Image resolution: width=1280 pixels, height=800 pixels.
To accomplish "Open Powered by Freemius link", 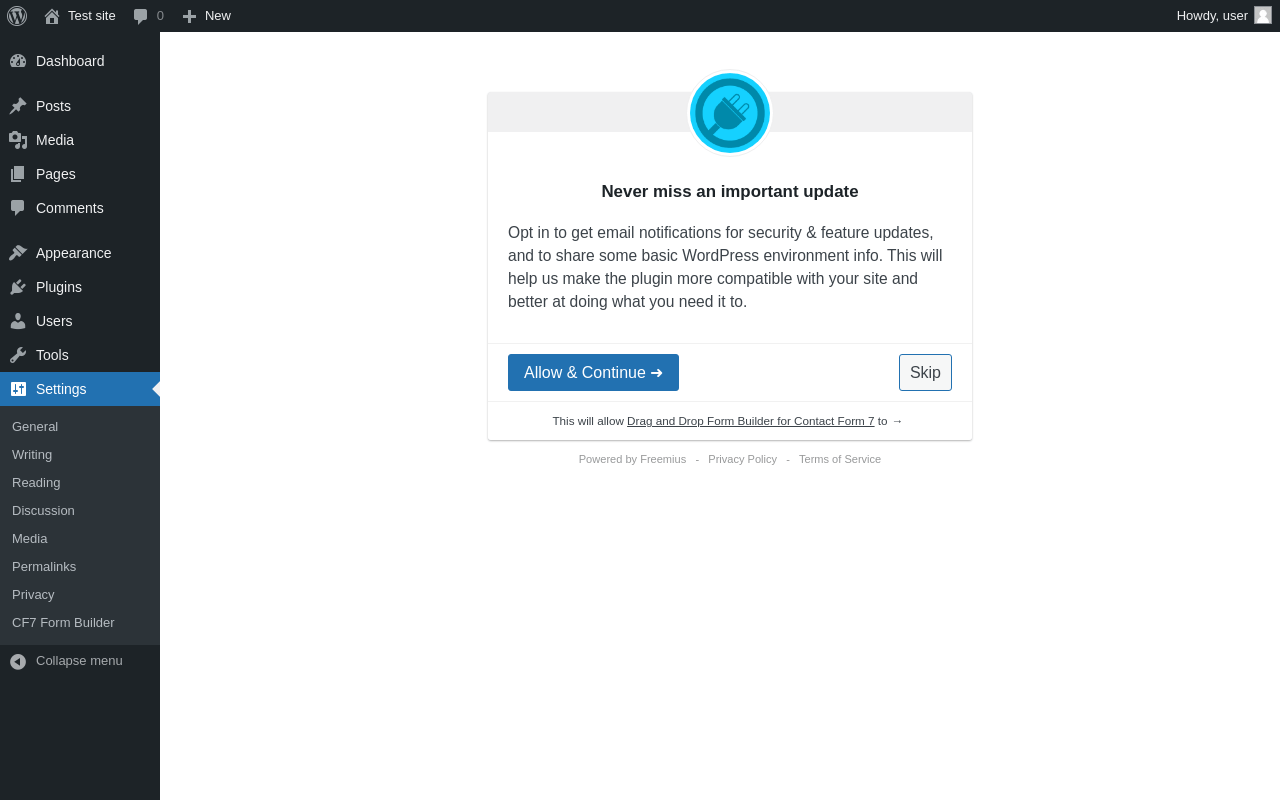I will pos(632,459).
